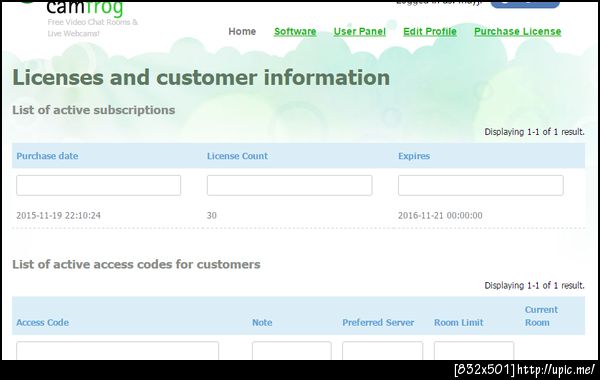Image resolution: width=600 pixels, height=380 pixels.
Task: Click the 'List of active subscriptions' heading
Action: (x=94, y=110)
